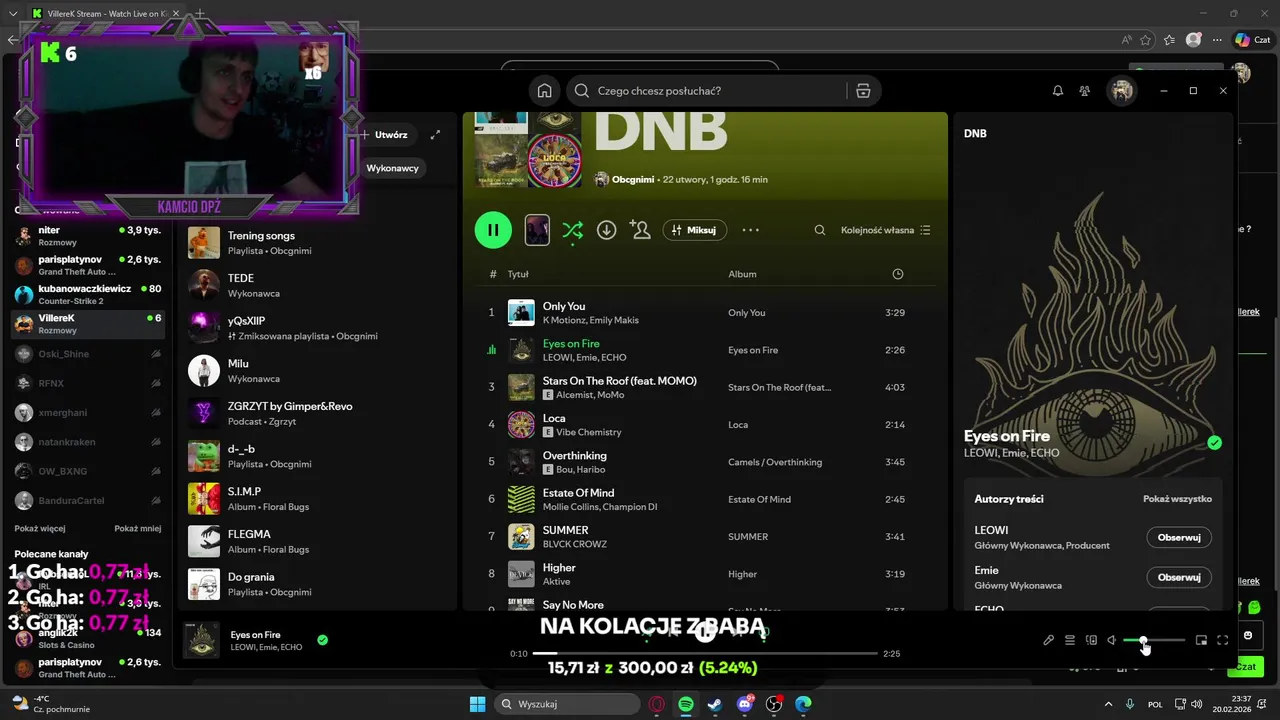Open Spotify from the Windows taskbar
This screenshot has width=1280, height=720.
(x=686, y=704)
